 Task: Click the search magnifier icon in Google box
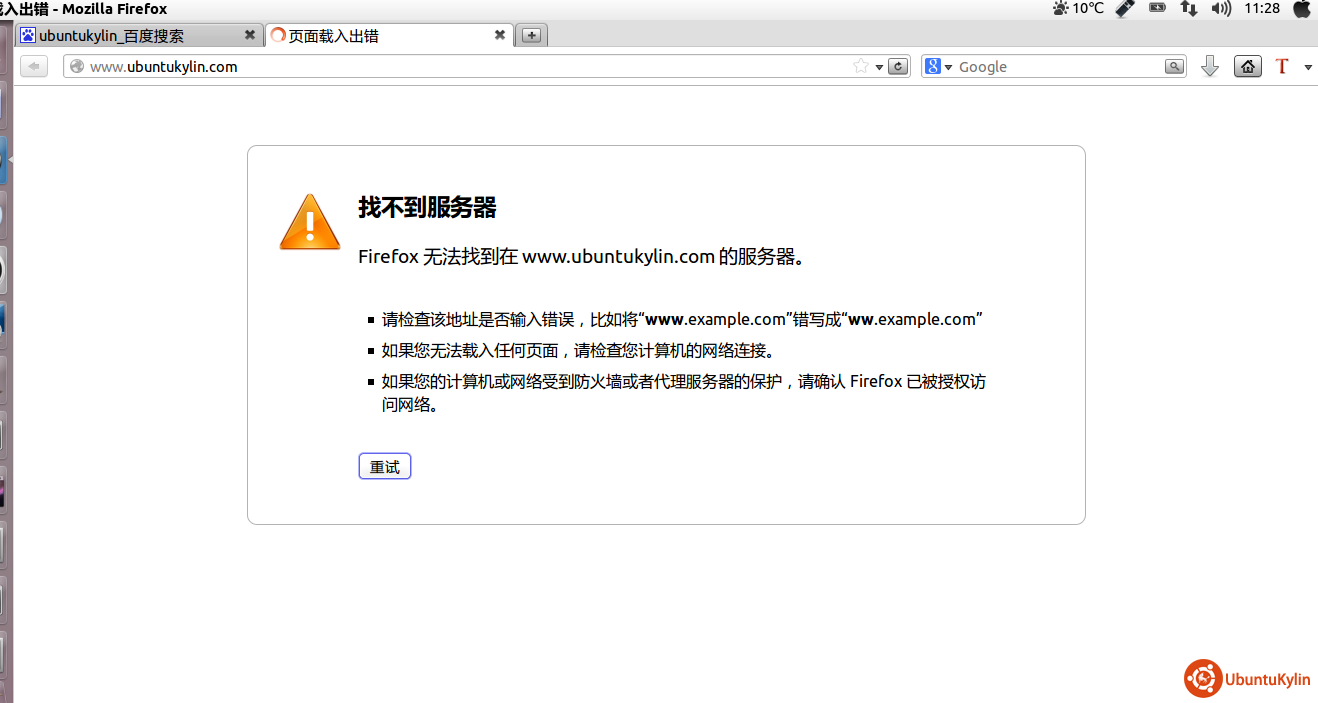(x=1174, y=67)
